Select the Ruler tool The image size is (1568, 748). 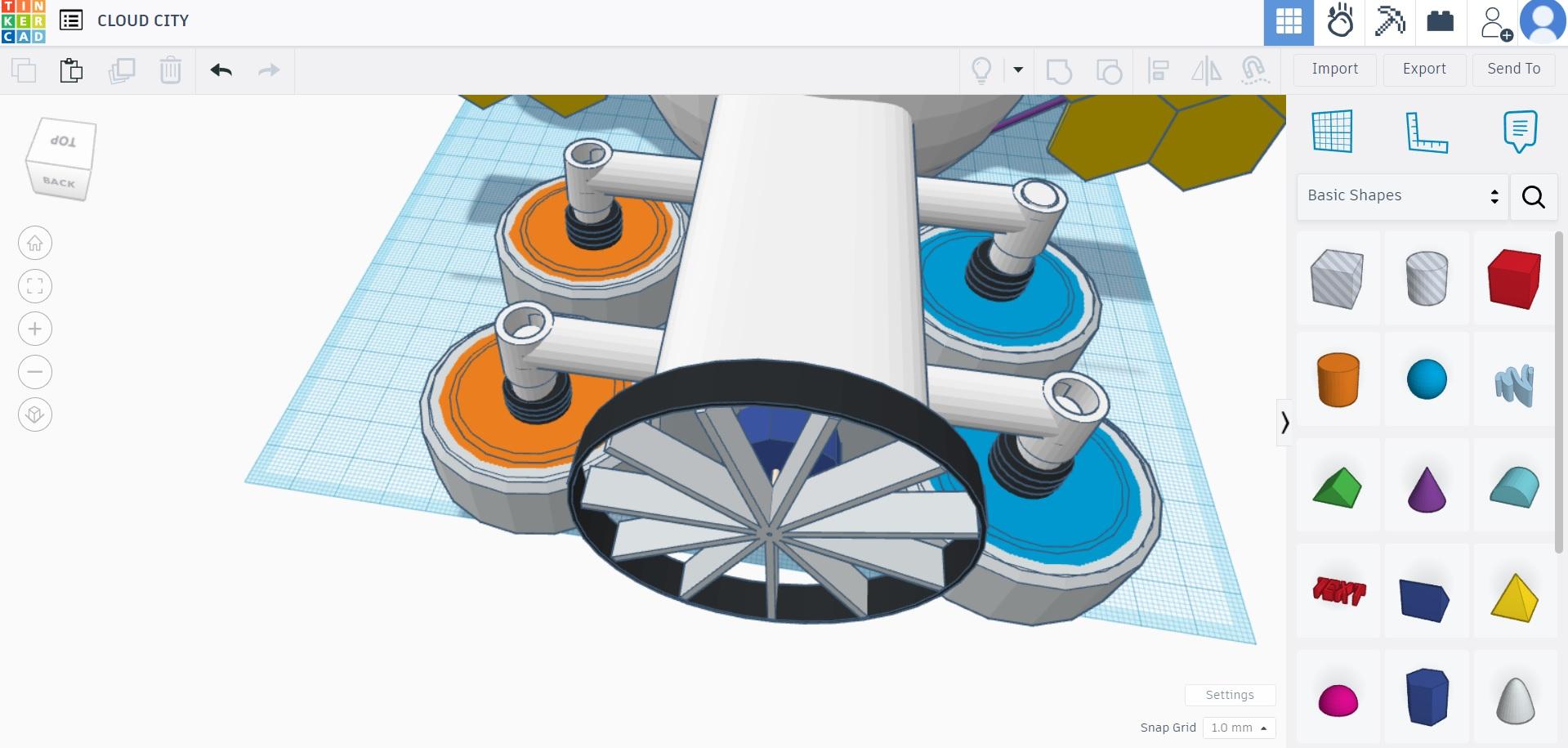pyautogui.click(x=1427, y=131)
